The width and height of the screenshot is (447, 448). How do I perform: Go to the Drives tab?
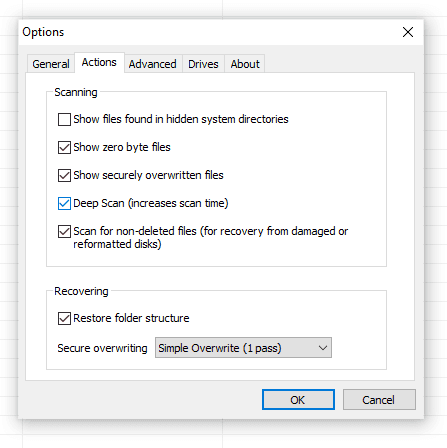[203, 64]
